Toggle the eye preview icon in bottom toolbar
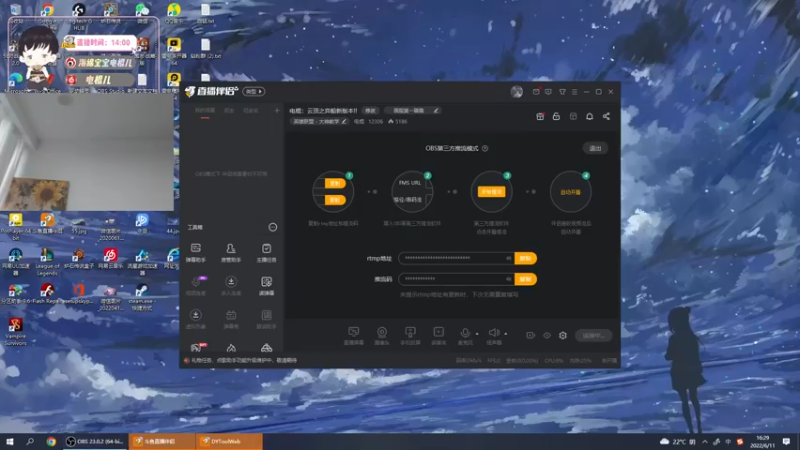This screenshot has width=800, height=450. click(547, 335)
